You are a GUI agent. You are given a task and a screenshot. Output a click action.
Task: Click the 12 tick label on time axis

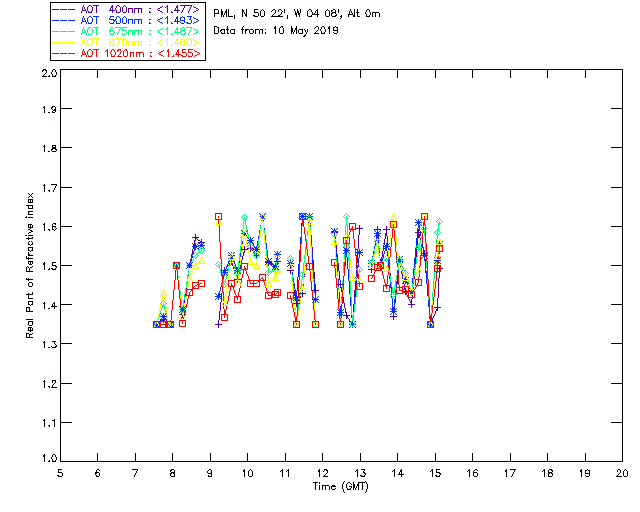(322, 473)
